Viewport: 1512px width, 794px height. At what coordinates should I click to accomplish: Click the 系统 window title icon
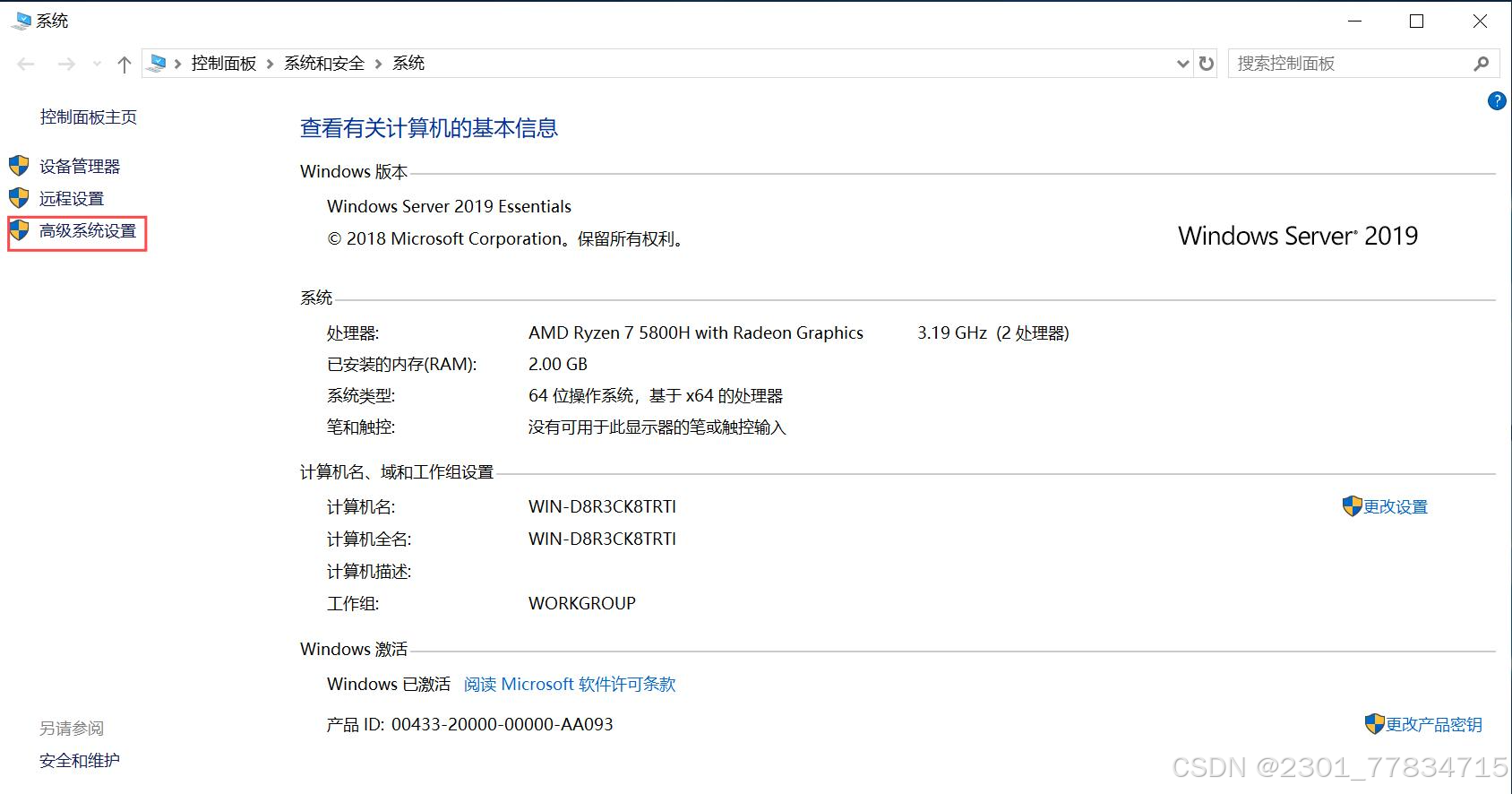coord(21,21)
